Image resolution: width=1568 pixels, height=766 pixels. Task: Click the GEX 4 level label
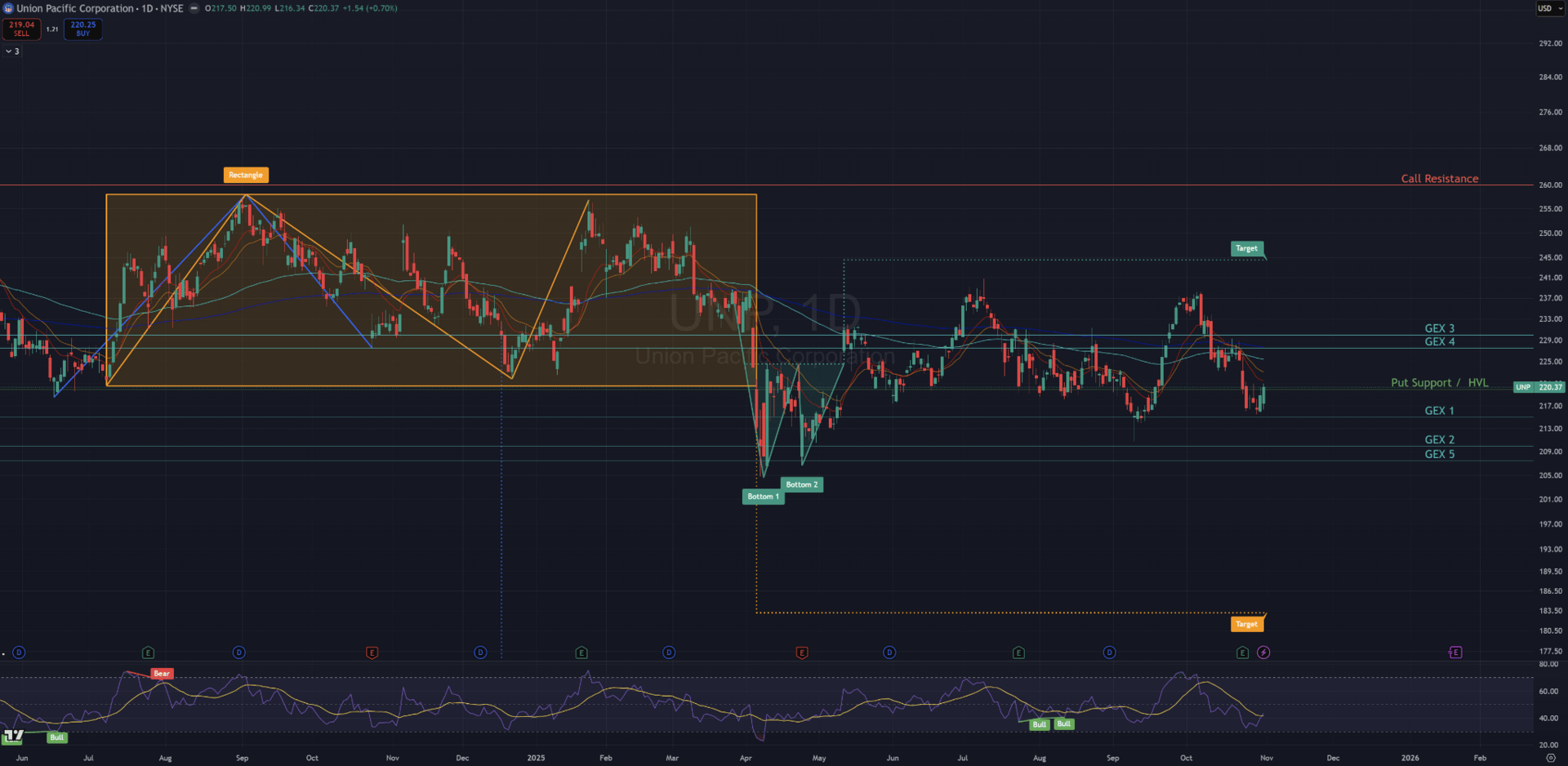(1440, 341)
